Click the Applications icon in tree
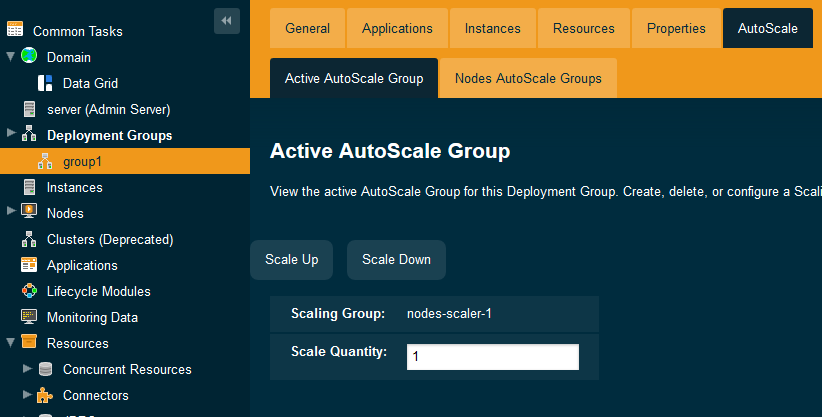The height and width of the screenshot is (417, 822). [x=29, y=265]
